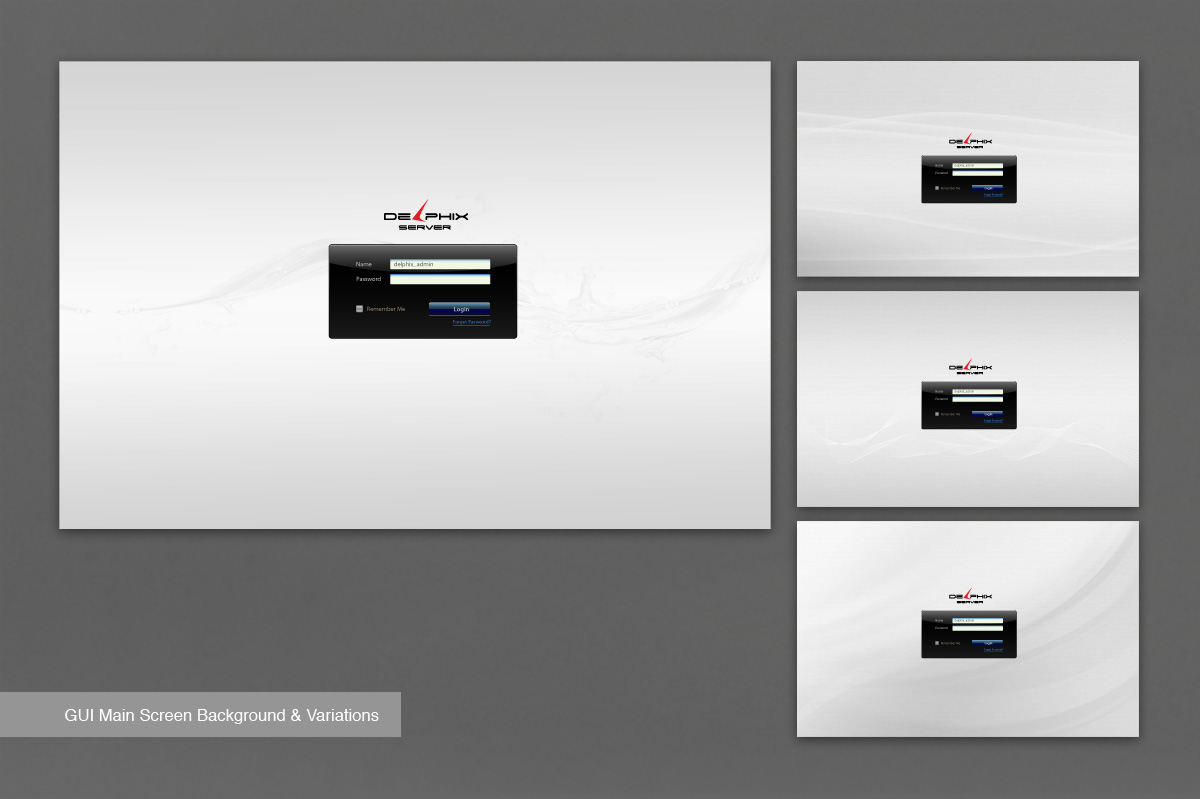Click the "Remember Me" label text on main panel
This screenshot has width=1200, height=799.
[x=386, y=309]
